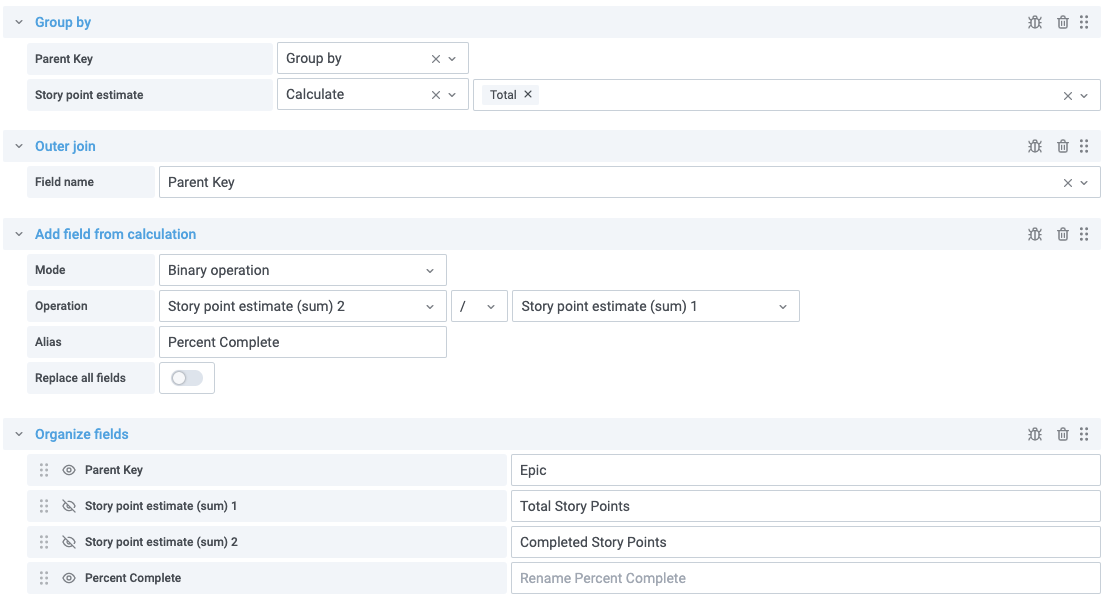Viewport: 1106px width, 607px height.
Task: Delete the Add field from calculation transformation
Action: [1063, 233]
